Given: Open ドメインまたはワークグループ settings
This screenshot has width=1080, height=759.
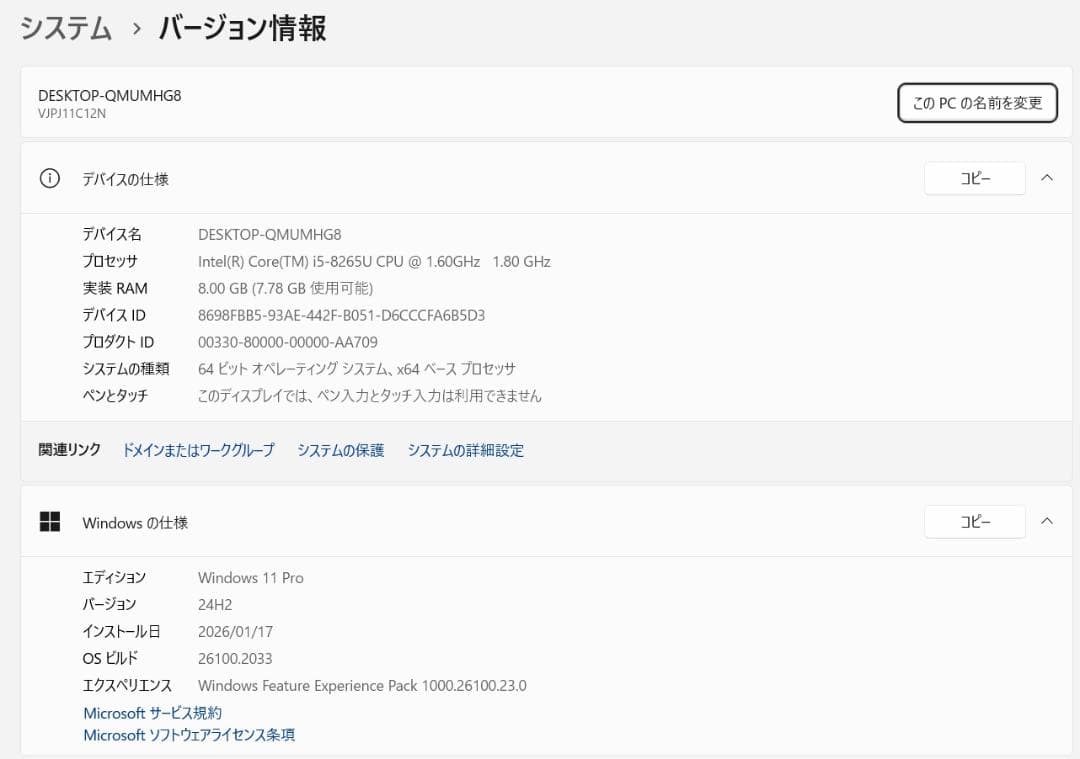Looking at the screenshot, I should (198, 450).
